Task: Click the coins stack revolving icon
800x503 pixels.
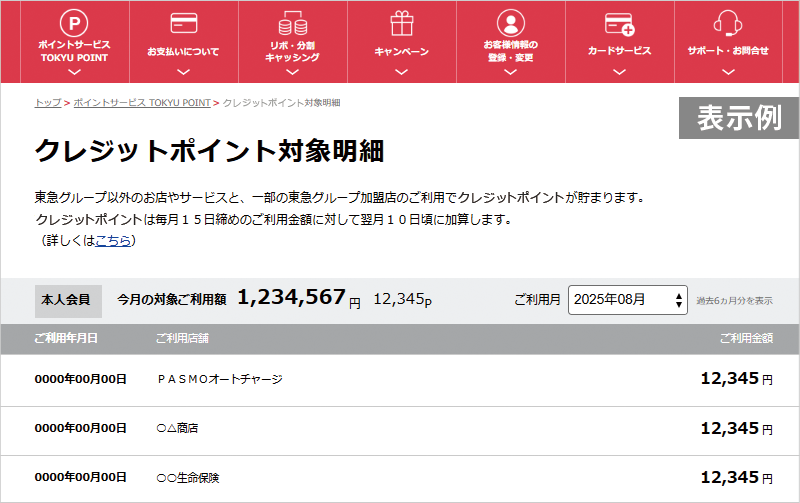Action: (x=292, y=22)
